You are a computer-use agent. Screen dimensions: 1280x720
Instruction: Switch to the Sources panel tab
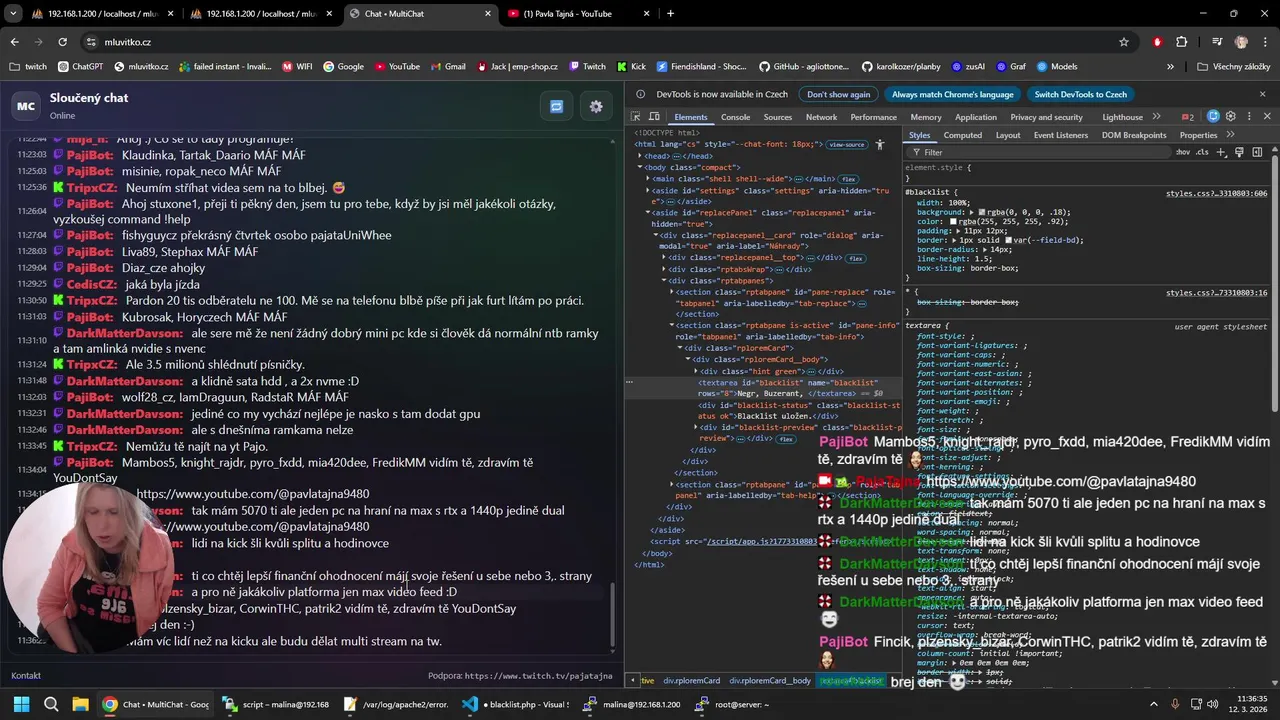click(x=778, y=117)
